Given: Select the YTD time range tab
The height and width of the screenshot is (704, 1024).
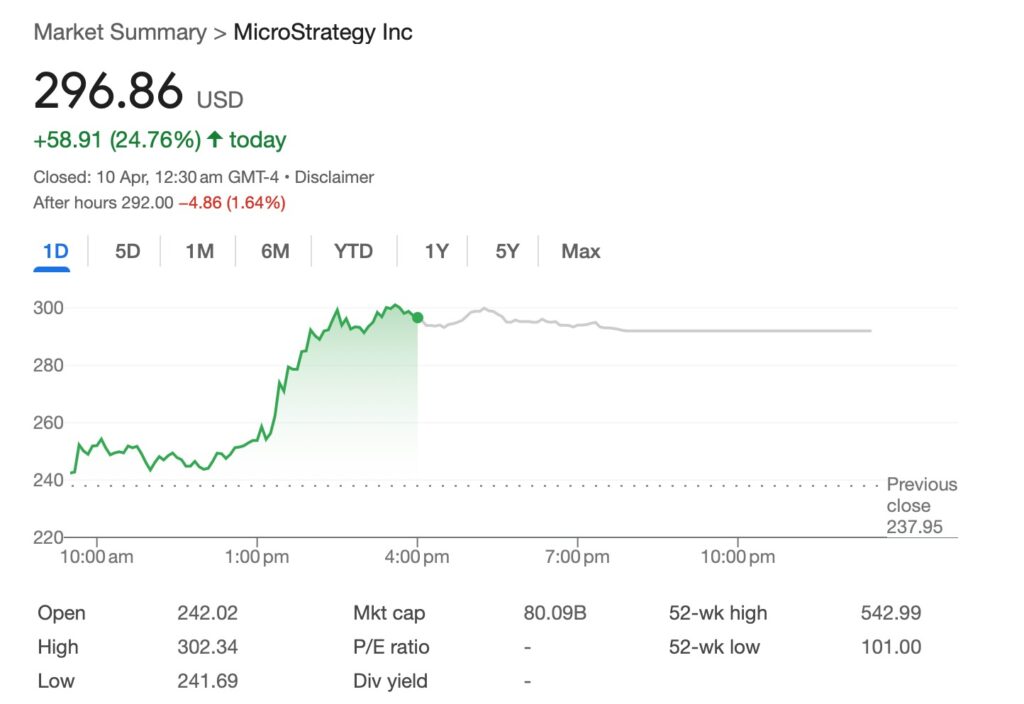Looking at the screenshot, I should 353,252.
